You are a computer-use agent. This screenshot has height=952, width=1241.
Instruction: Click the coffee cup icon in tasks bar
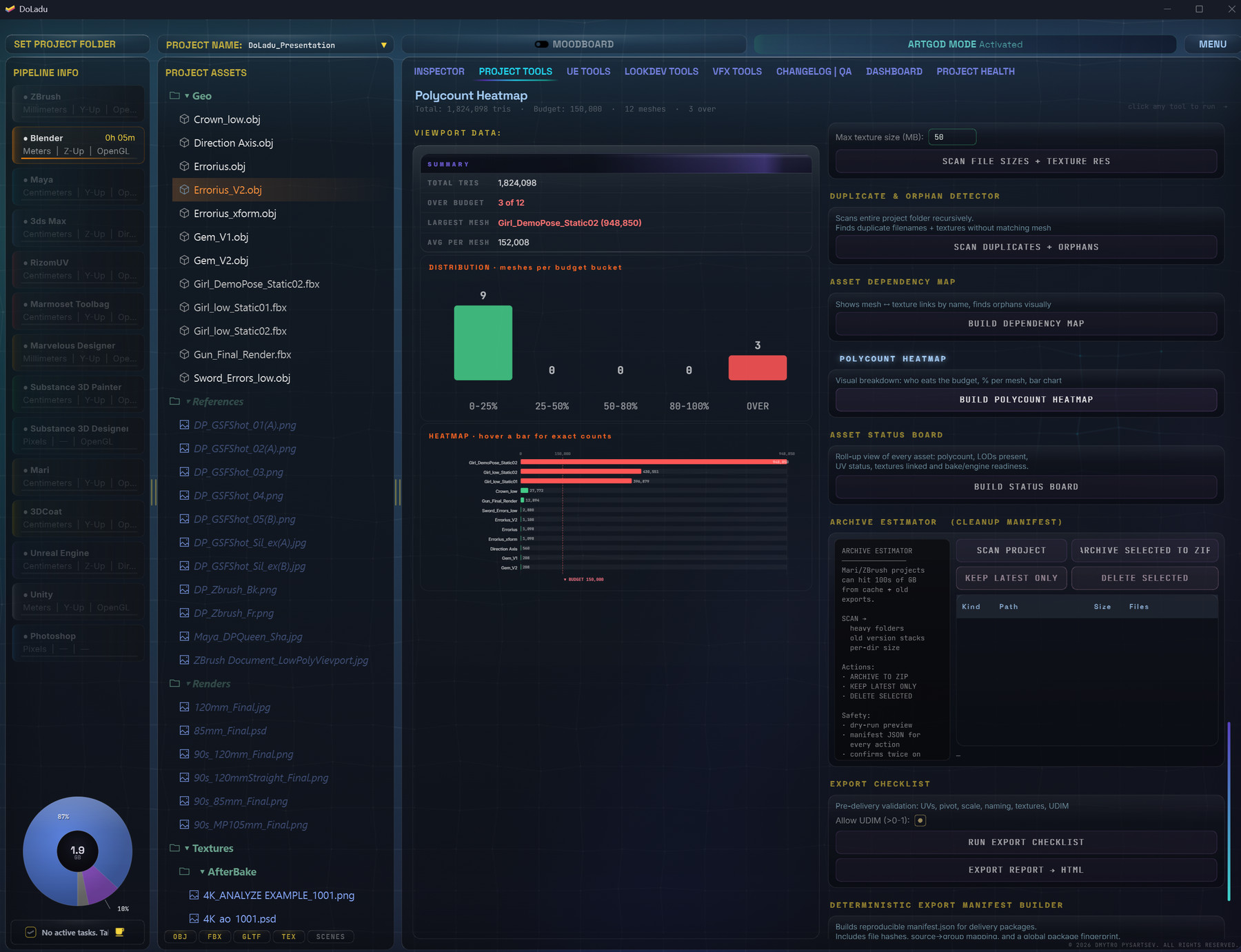click(119, 932)
